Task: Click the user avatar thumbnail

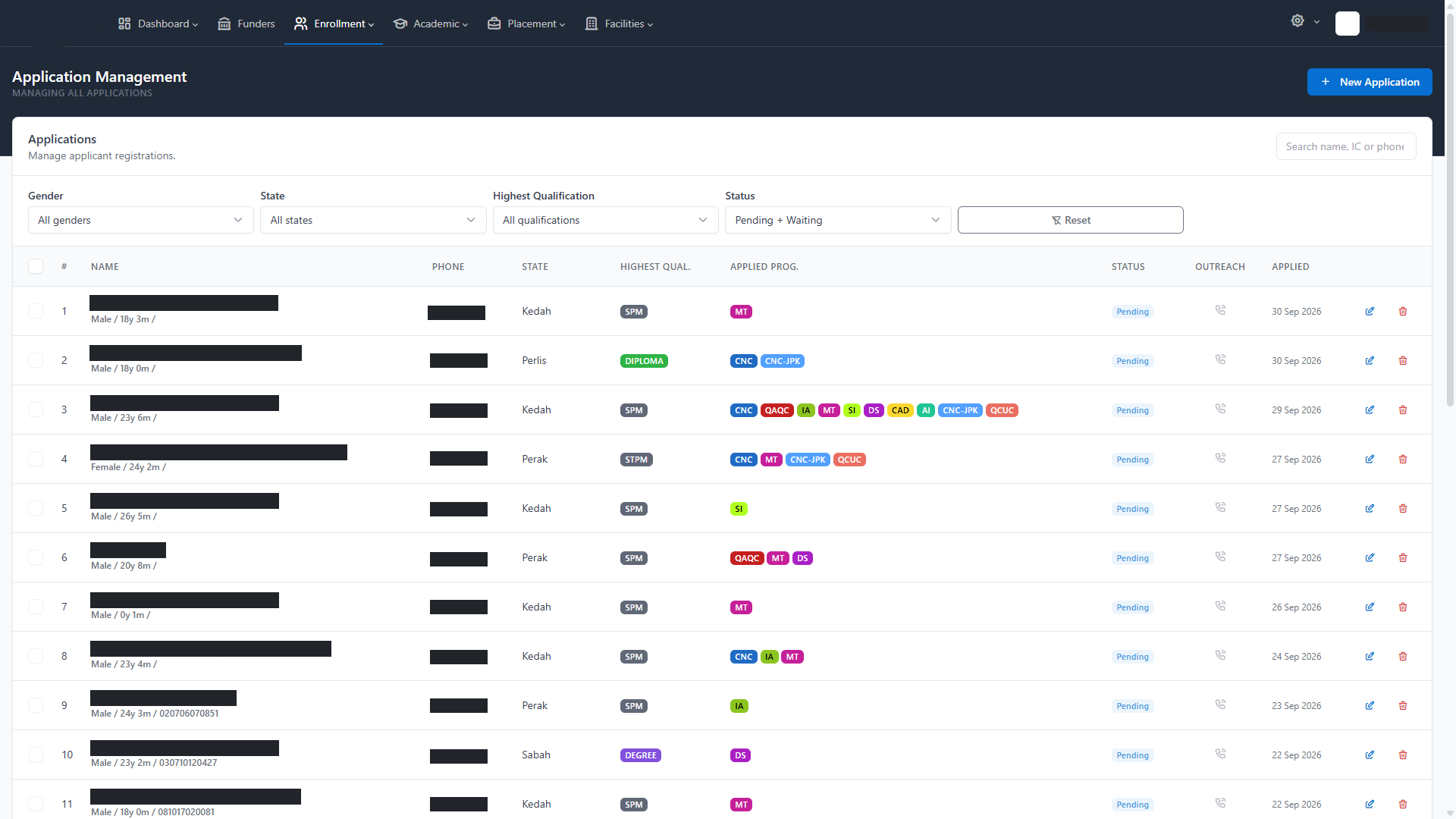Action: coord(1348,24)
